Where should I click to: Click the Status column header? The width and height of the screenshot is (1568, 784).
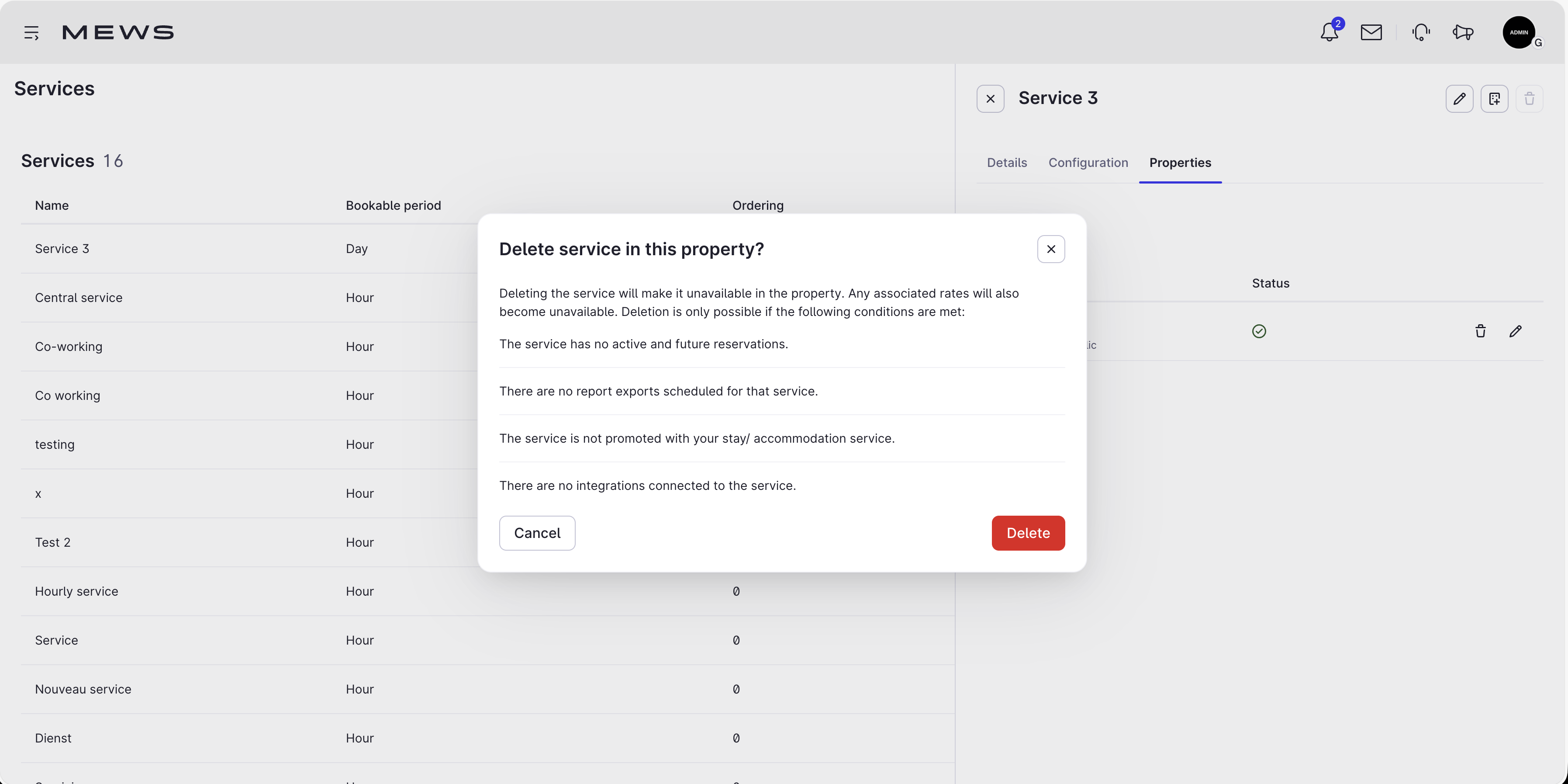[1271, 283]
